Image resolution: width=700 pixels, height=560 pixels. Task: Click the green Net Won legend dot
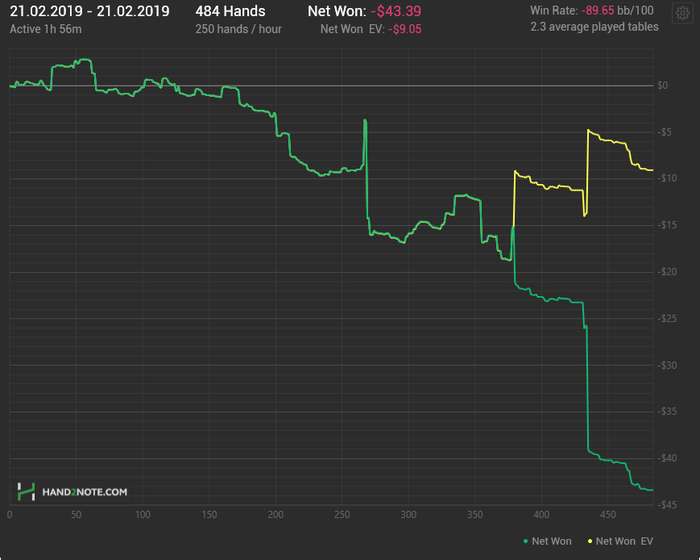coord(526,542)
